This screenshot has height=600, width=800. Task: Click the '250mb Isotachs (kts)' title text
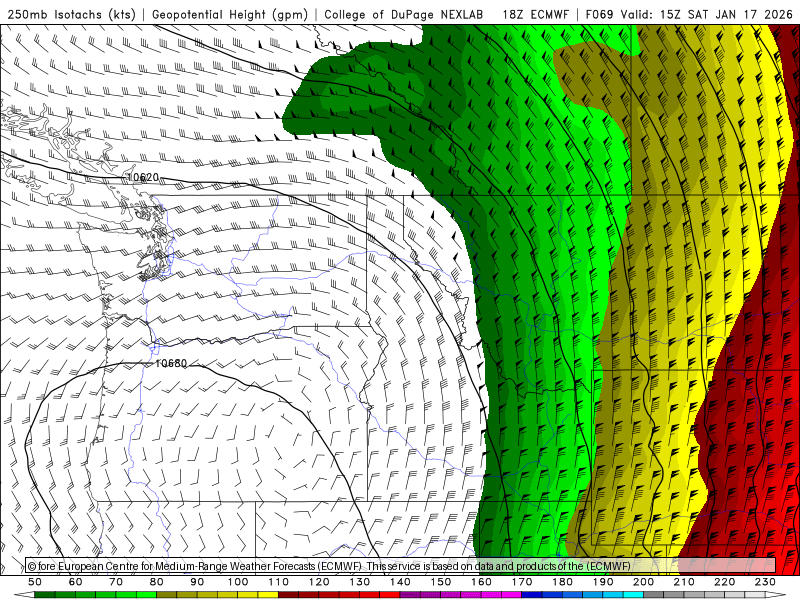(71, 14)
